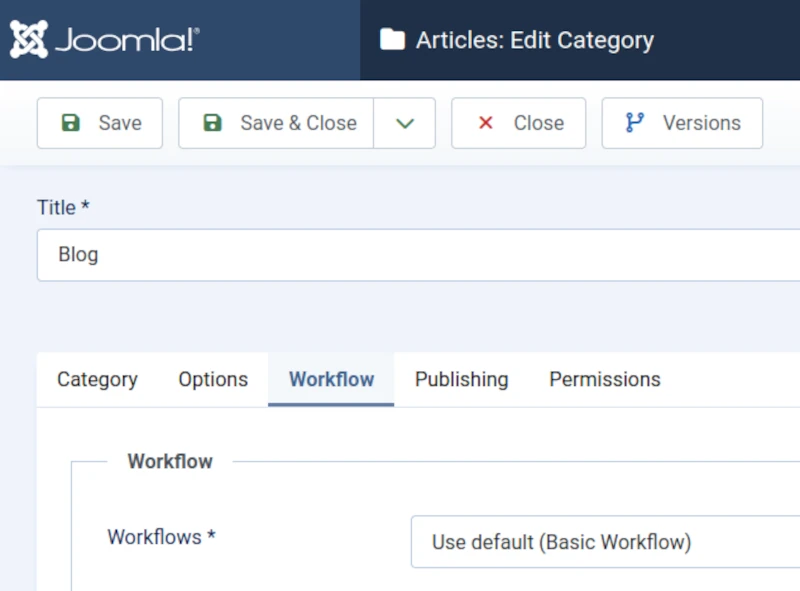
Task: Click the Articles: Edit Category header text
Action: coord(537,40)
